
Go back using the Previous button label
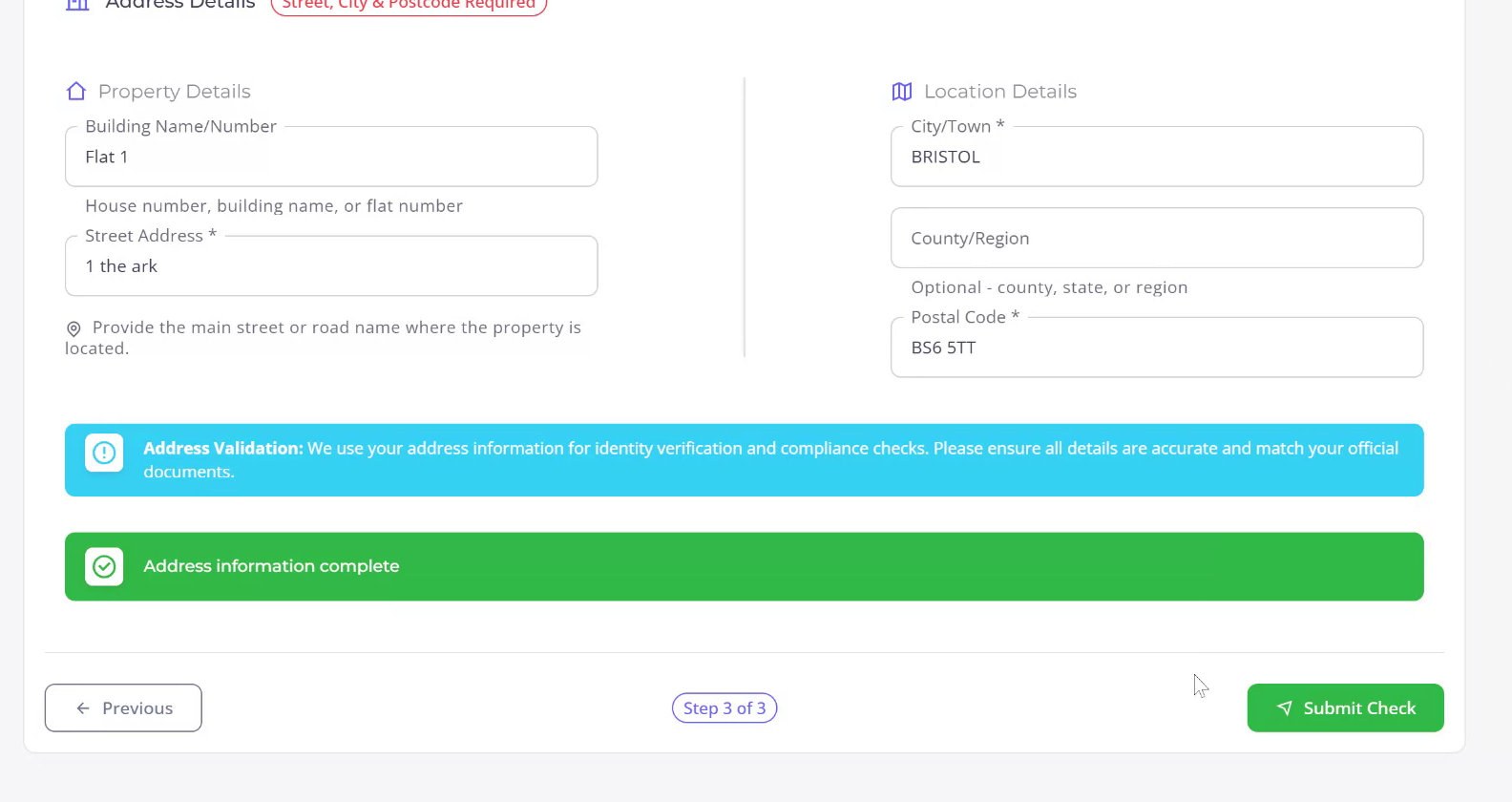pos(137,708)
